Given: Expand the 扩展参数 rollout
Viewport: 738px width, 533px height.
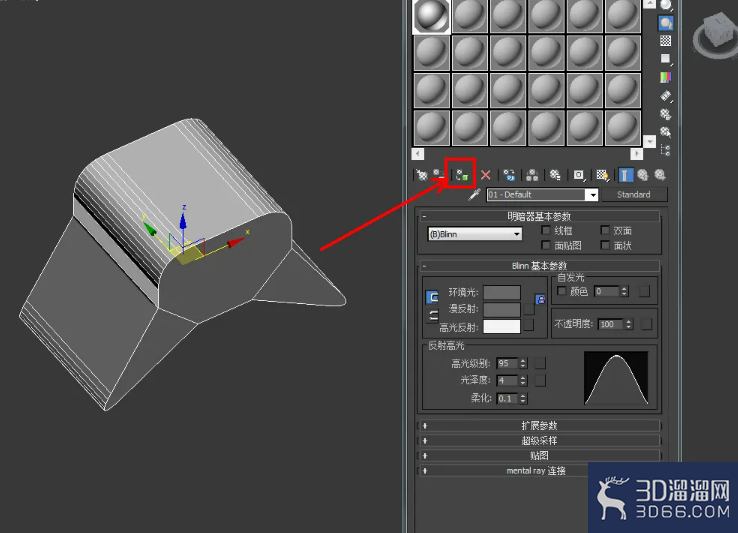Looking at the screenshot, I should pos(539,426).
